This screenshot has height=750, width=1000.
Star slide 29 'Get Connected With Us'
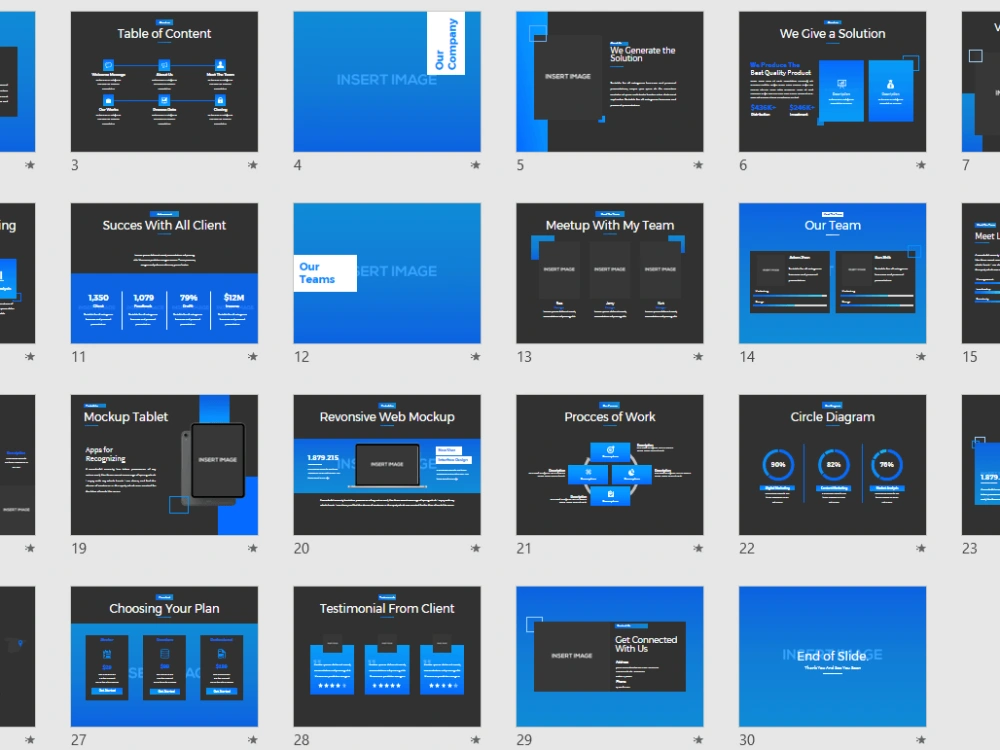coord(699,740)
